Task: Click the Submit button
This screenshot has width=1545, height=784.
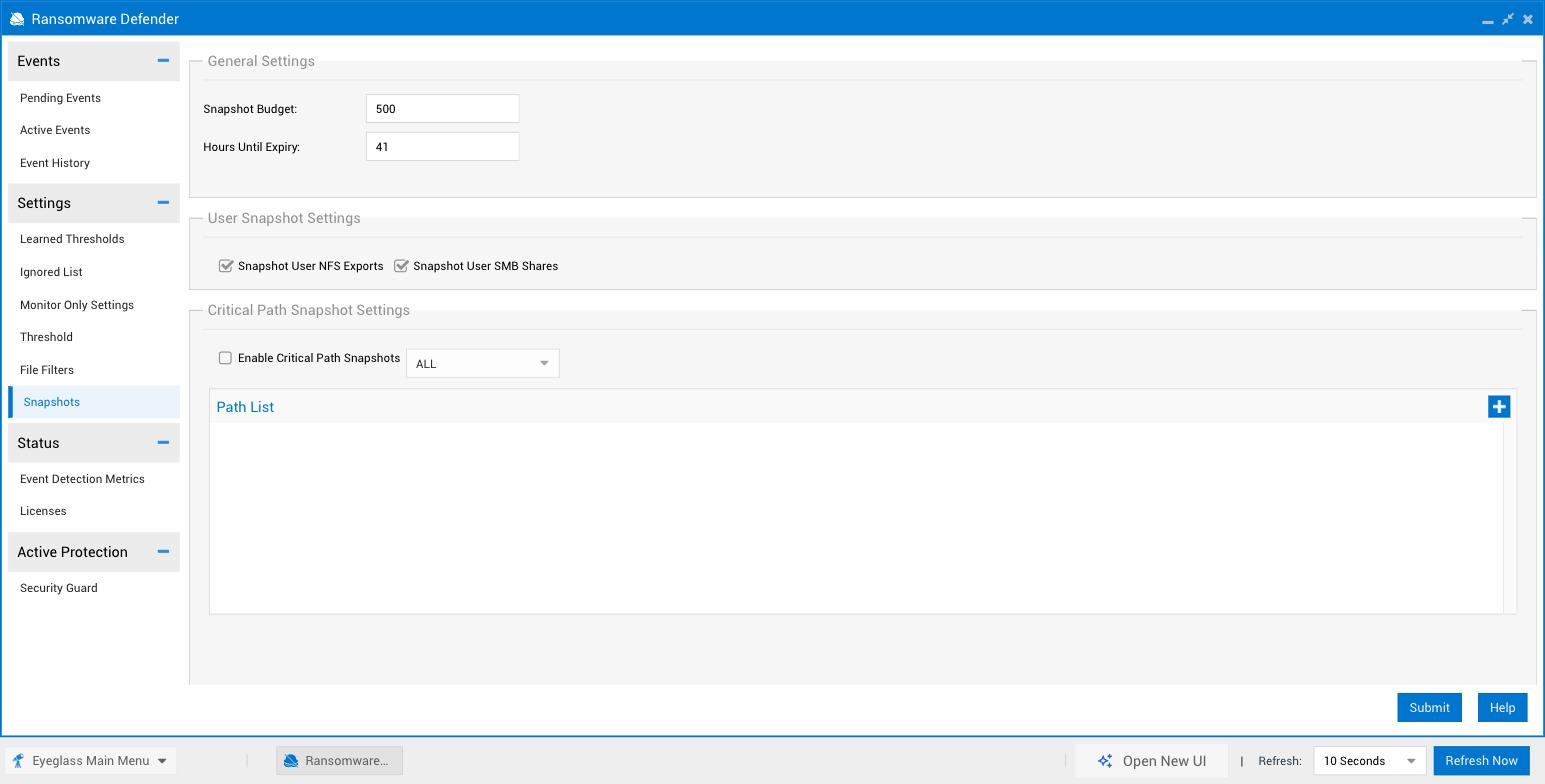Action: click(1429, 707)
